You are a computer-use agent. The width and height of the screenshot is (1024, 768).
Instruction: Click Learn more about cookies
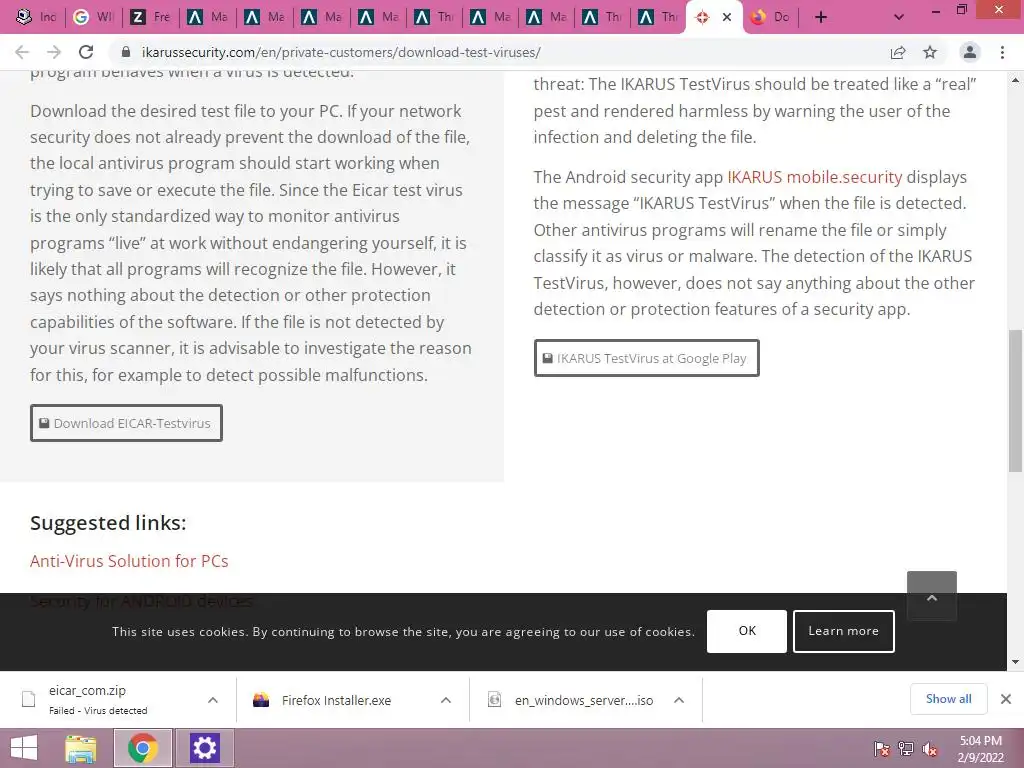pyautogui.click(x=844, y=631)
